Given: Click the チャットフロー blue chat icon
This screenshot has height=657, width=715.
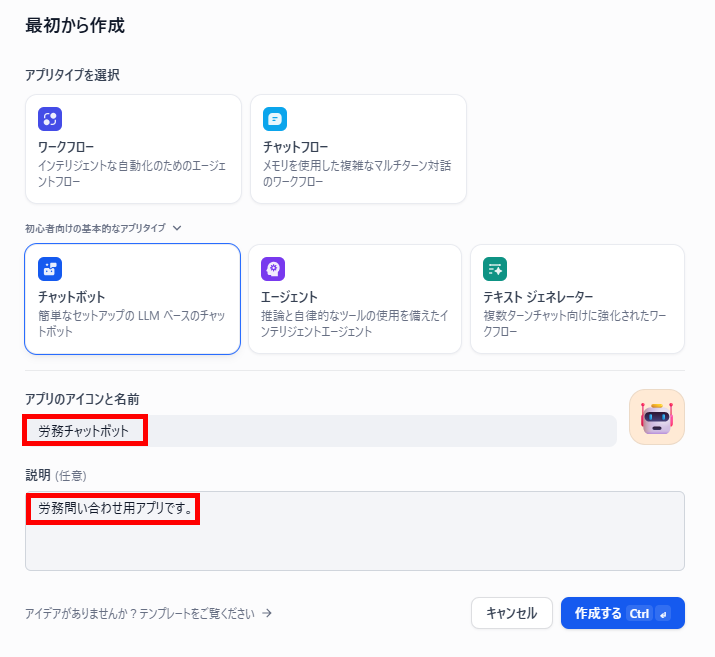Looking at the screenshot, I should click(x=275, y=119).
